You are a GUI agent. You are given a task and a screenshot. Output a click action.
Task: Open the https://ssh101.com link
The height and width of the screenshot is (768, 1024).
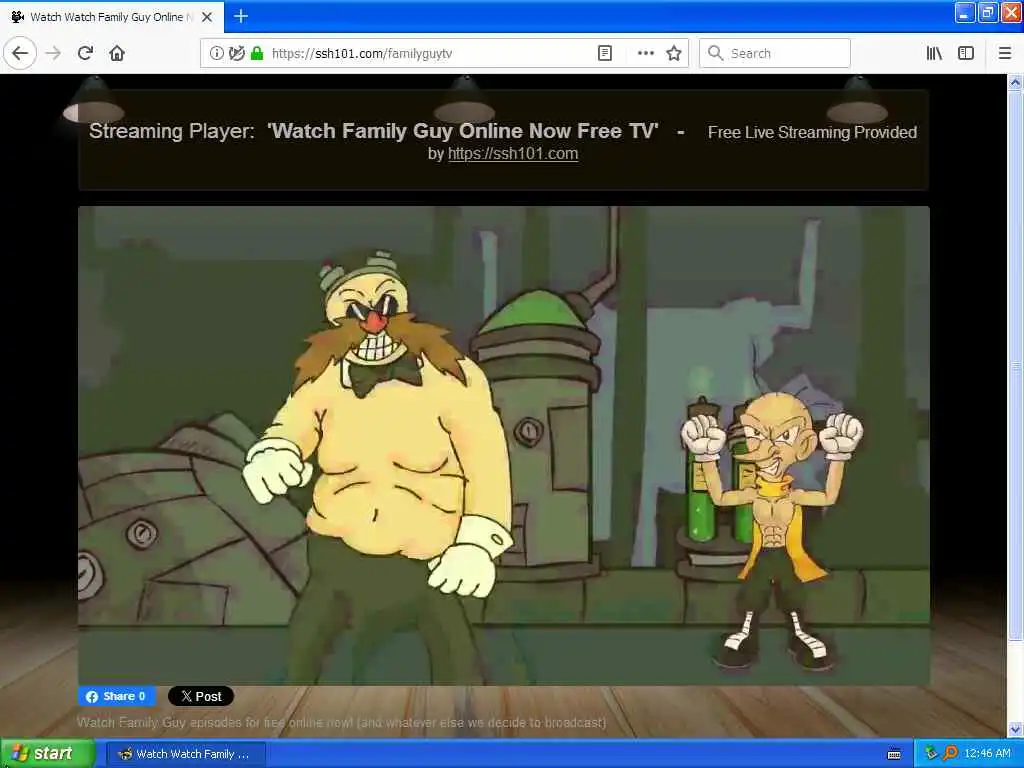click(x=513, y=154)
